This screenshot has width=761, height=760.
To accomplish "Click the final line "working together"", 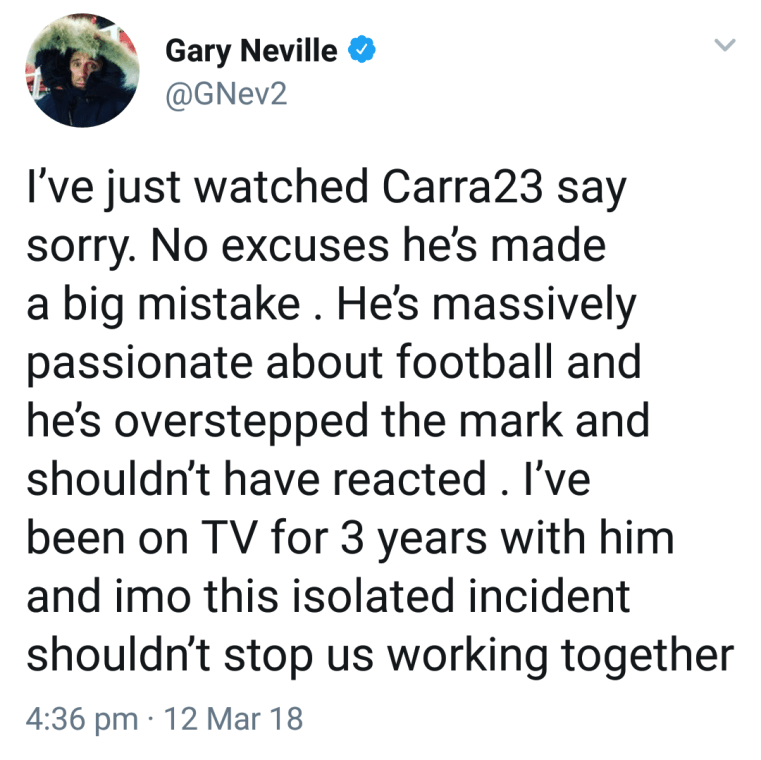I will [559, 655].
